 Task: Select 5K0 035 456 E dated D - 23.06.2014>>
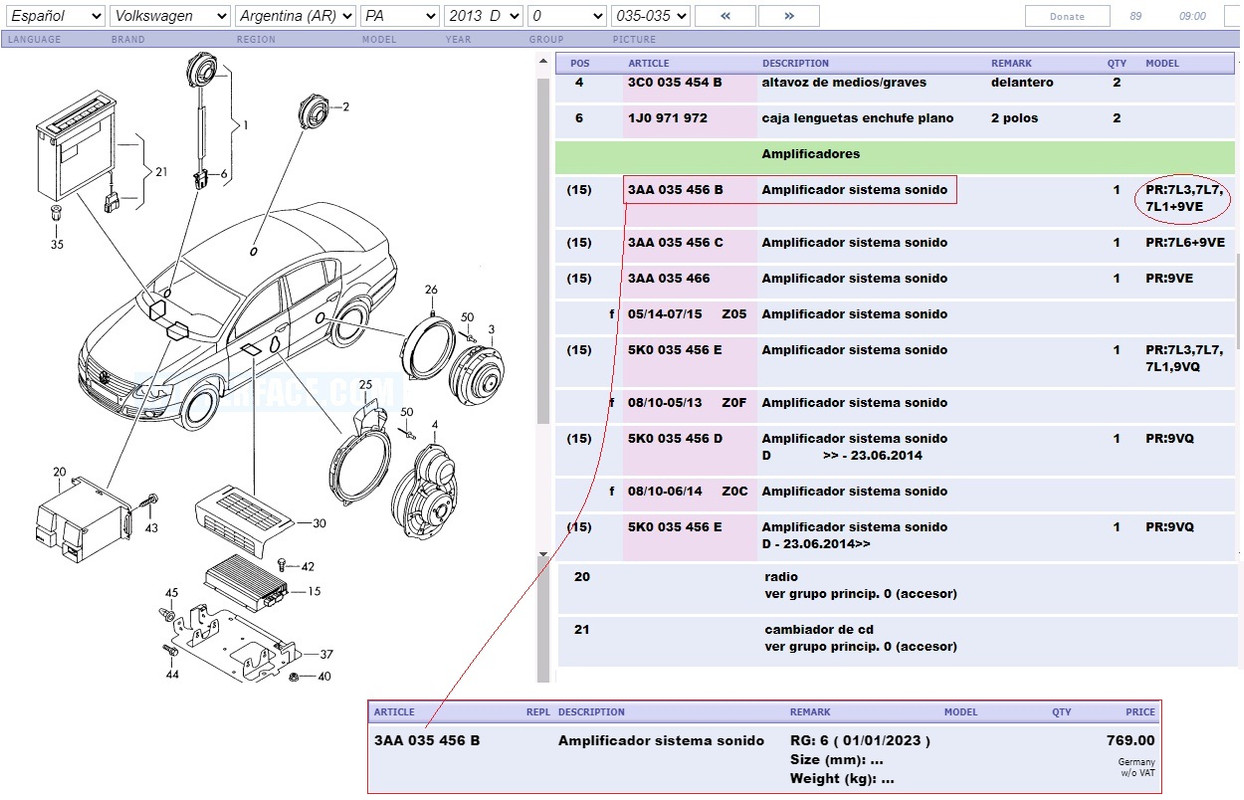click(676, 527)
